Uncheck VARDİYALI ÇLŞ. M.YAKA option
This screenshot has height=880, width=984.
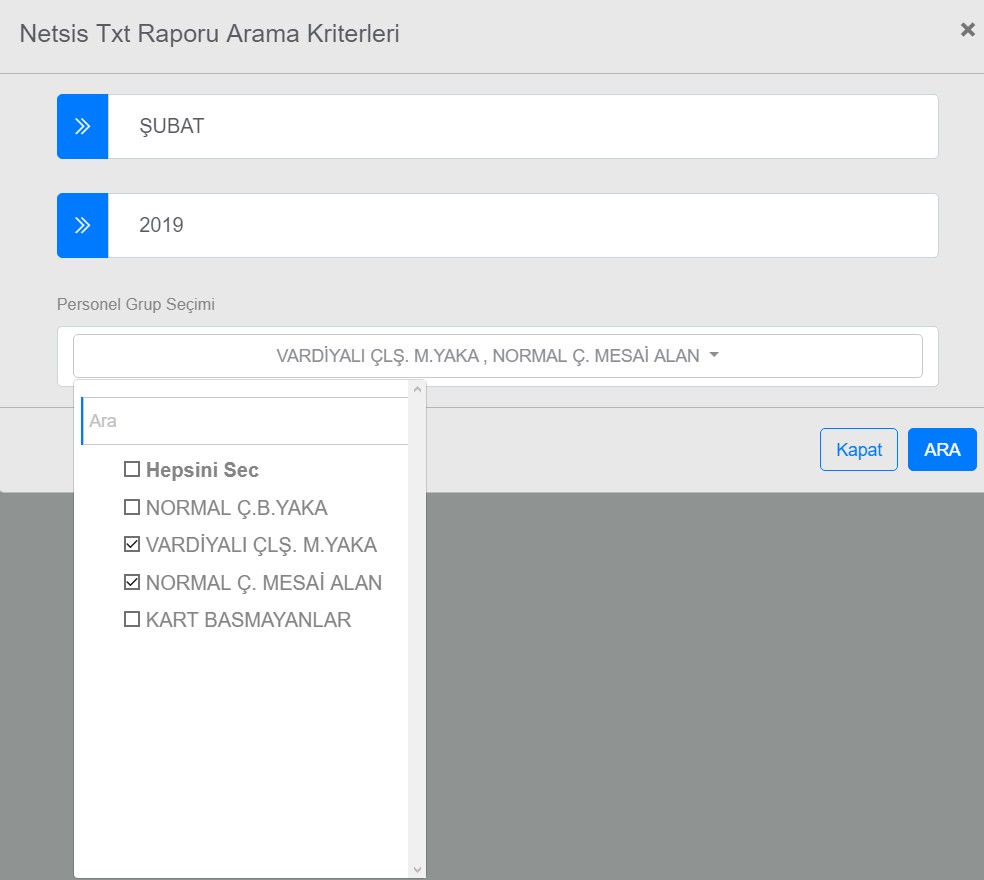[x=132, y=544]
